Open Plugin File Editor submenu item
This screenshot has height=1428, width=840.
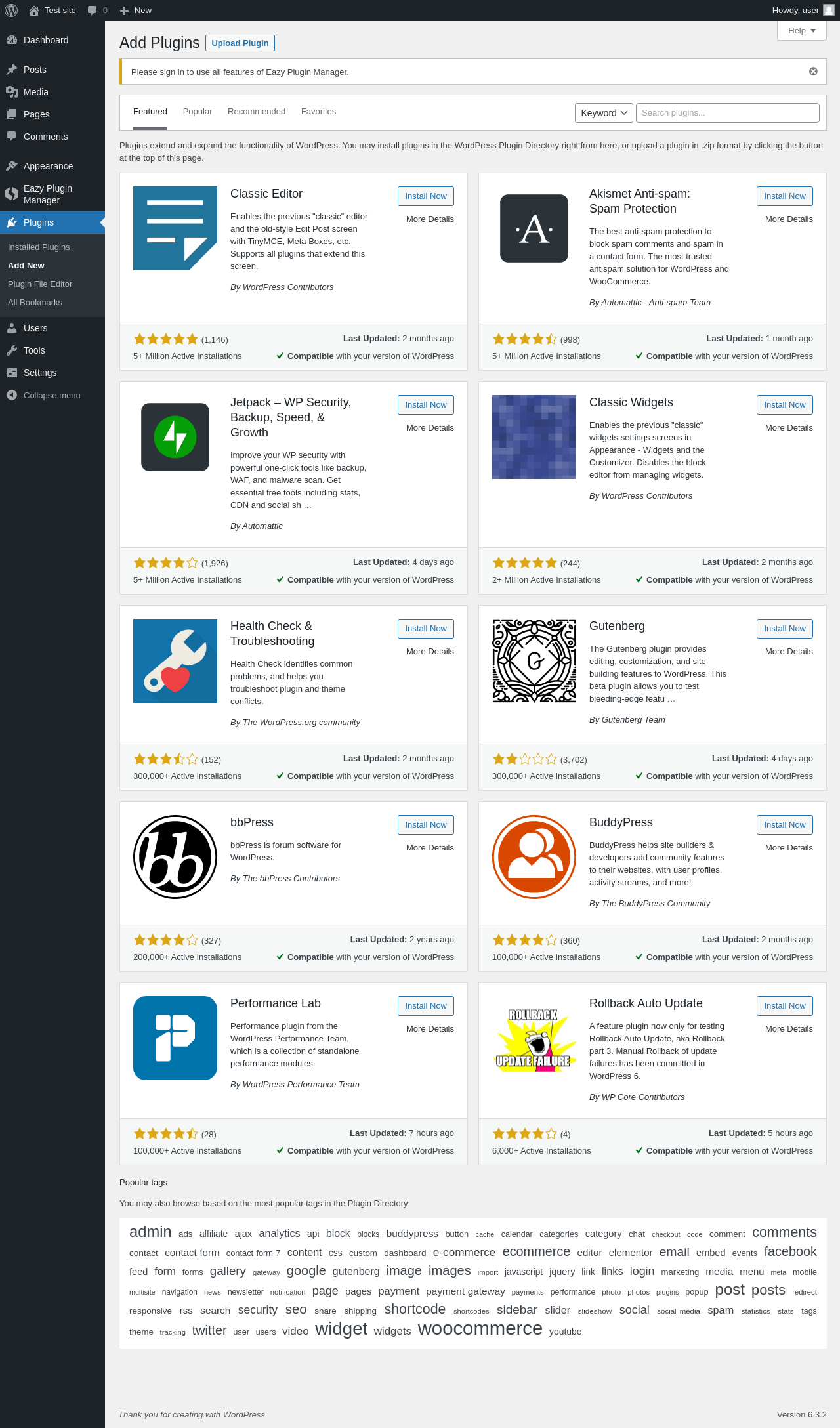(x=52, y=284)
